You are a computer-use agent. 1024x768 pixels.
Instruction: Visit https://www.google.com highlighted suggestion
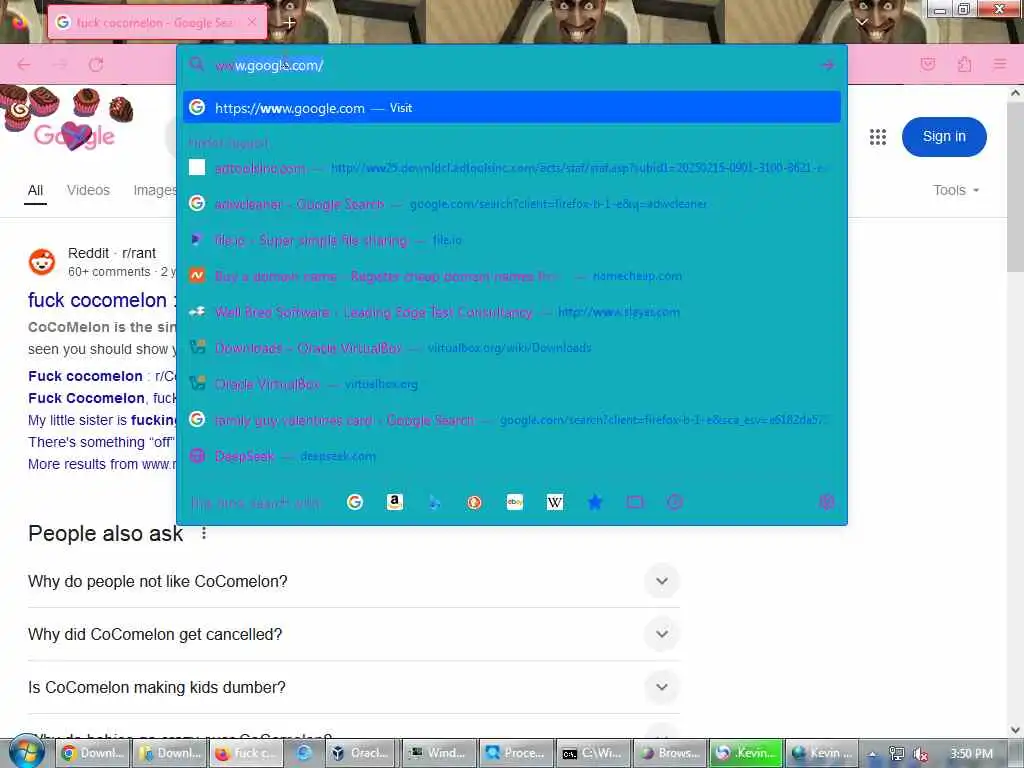[511, 108]
